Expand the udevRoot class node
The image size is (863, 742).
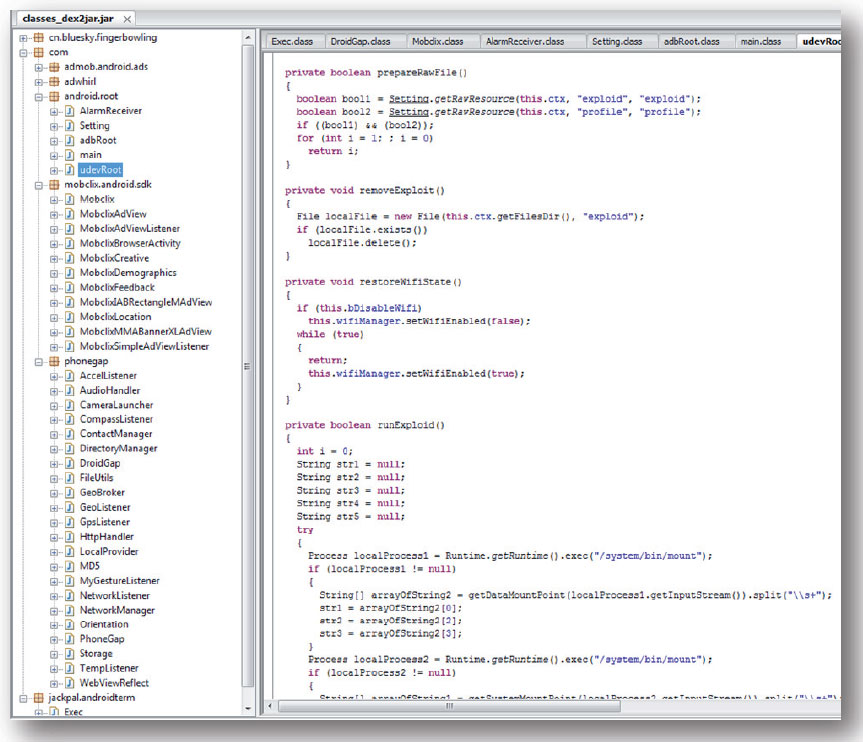coord(54,170)
